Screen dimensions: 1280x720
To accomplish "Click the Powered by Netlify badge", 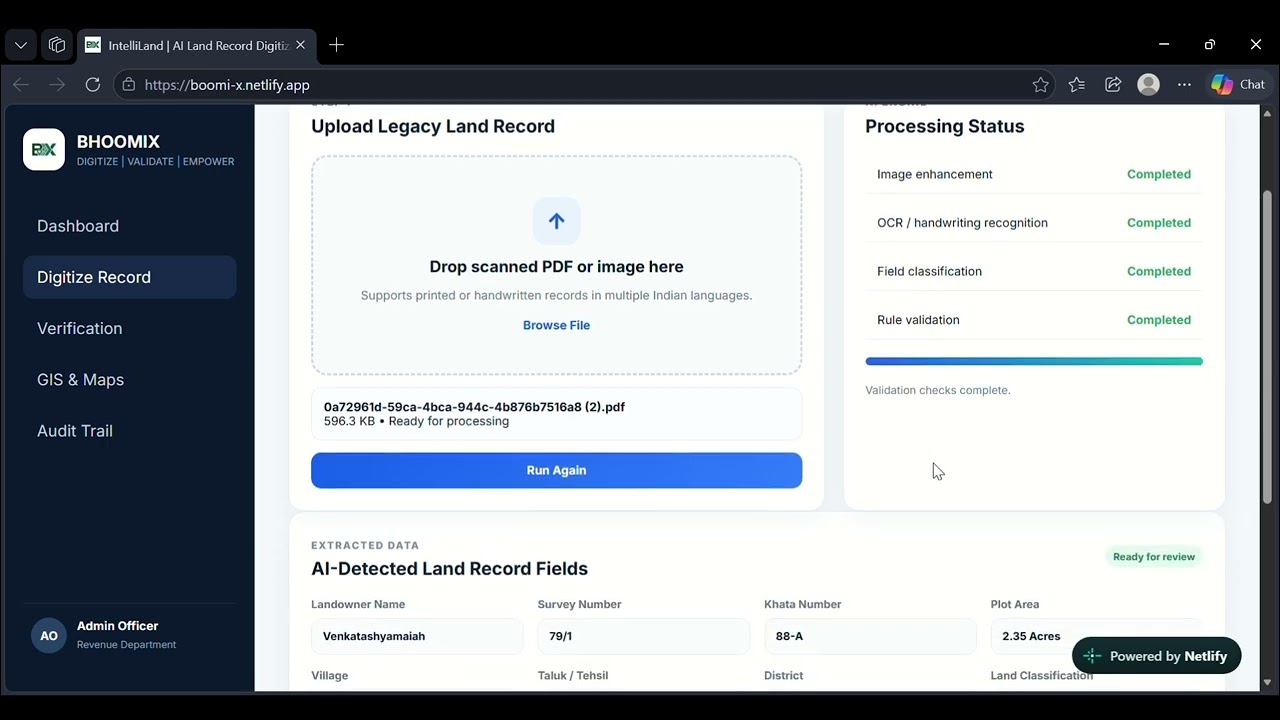I will pyautogui.click(x=1156, y=656).
